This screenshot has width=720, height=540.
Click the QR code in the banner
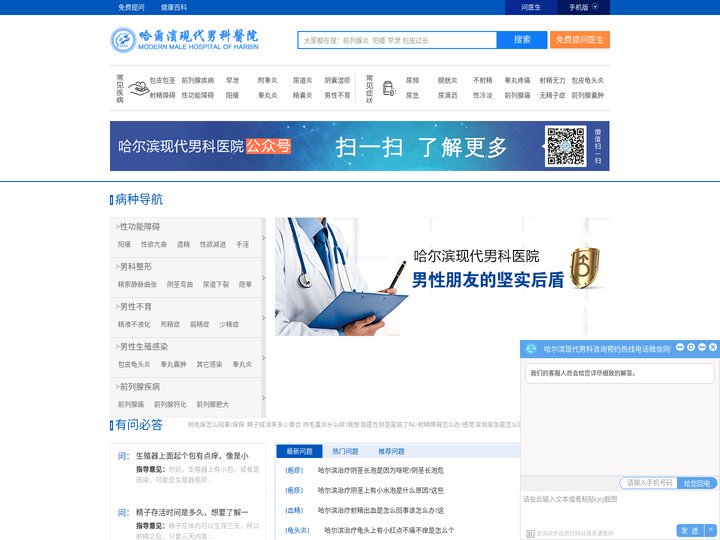point(565,146)
